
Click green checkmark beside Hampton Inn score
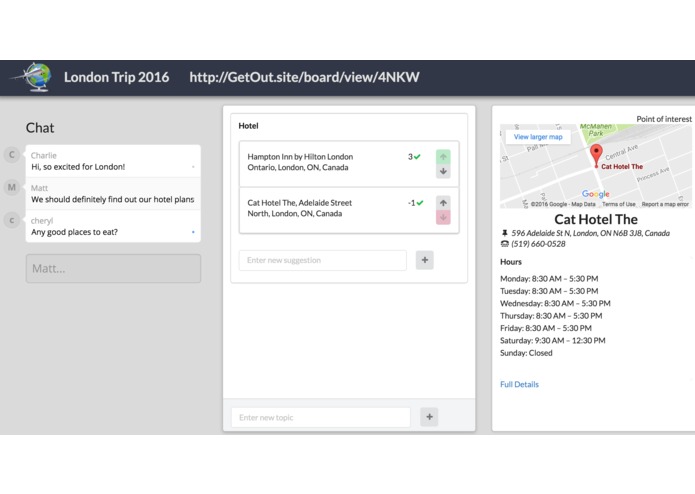417,157
